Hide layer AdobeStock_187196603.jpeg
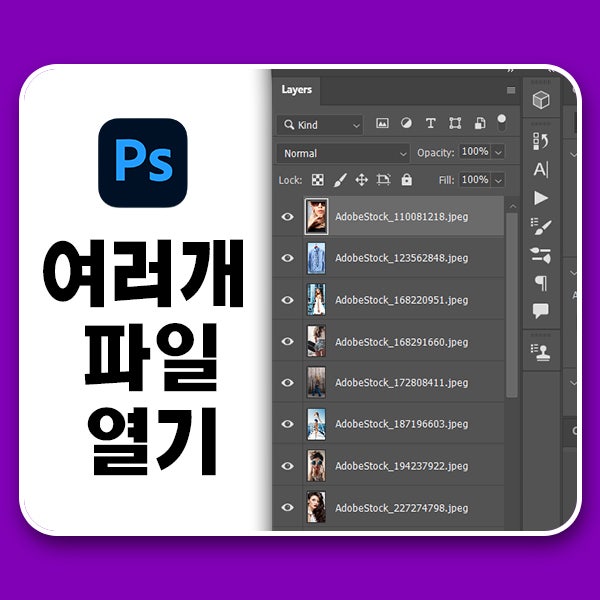600x600 pixels. [x=287, y=424]
